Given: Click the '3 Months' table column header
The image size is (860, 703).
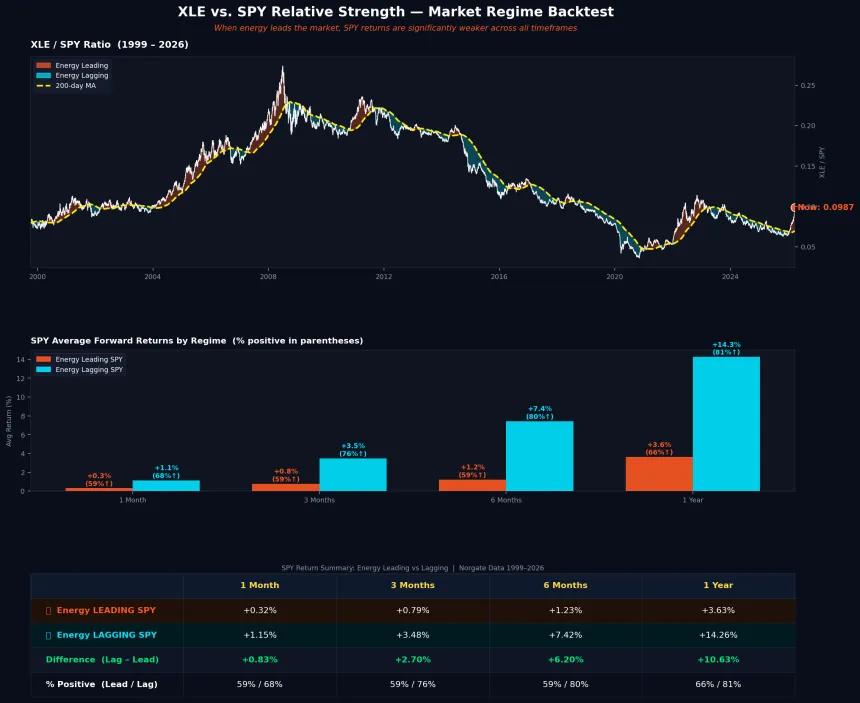Looking at the screenshot, I should click(x=412, y=585).
